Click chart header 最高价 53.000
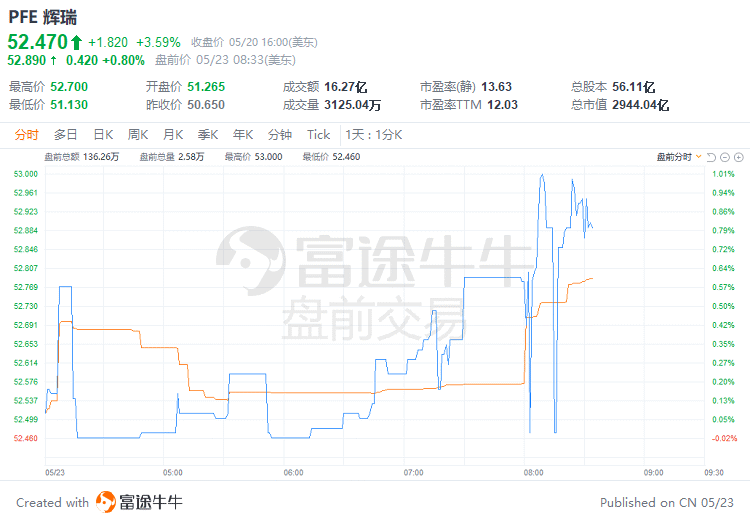 coord(254,157)
